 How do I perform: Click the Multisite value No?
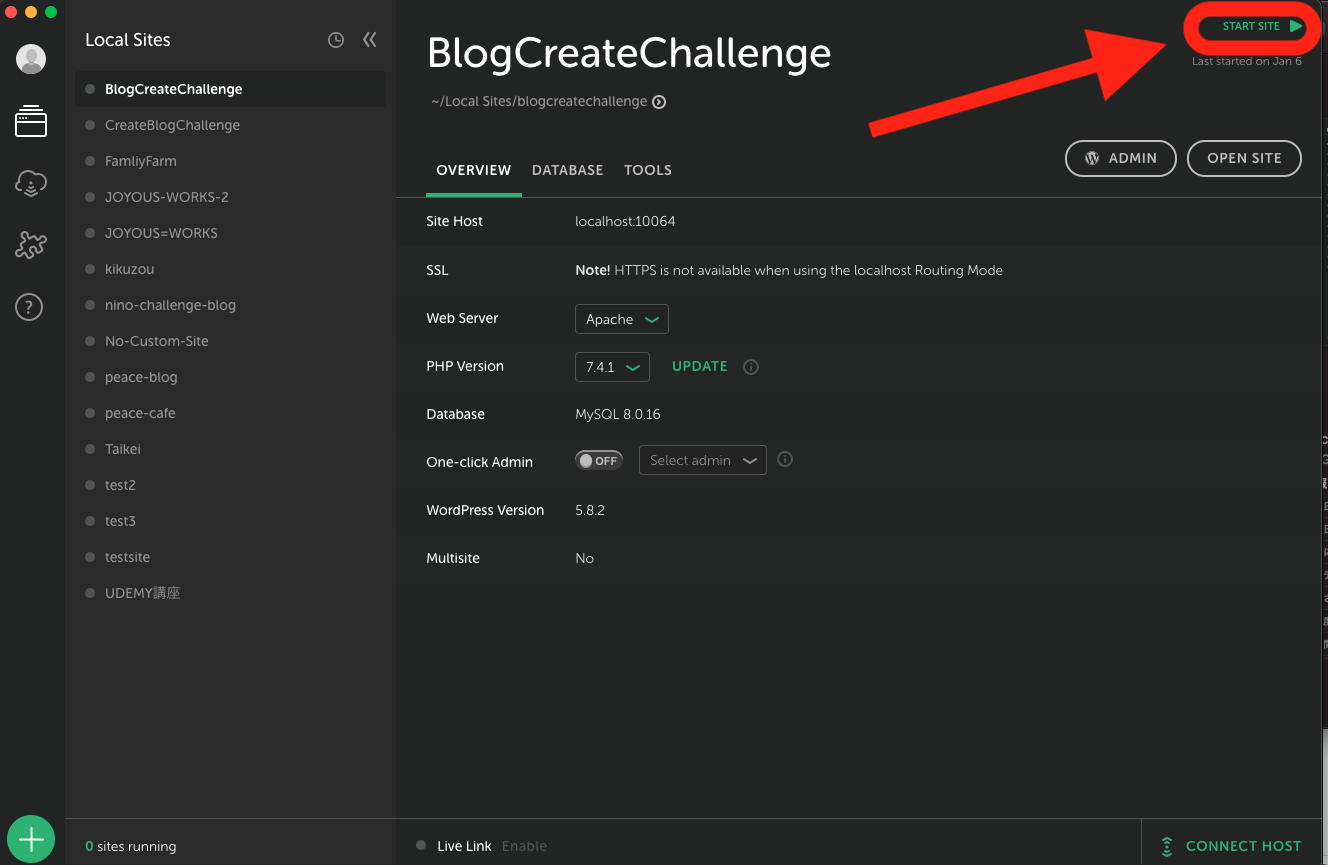(x=585, y=558)
